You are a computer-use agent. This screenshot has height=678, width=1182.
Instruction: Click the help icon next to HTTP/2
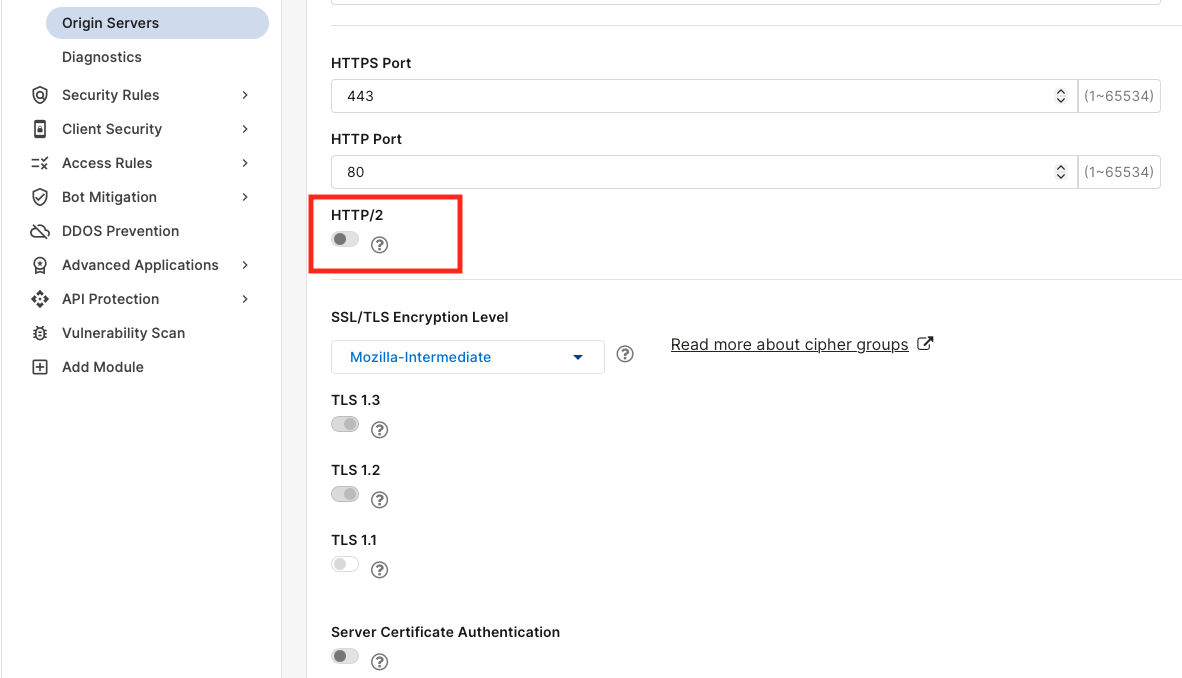[379, 245]
